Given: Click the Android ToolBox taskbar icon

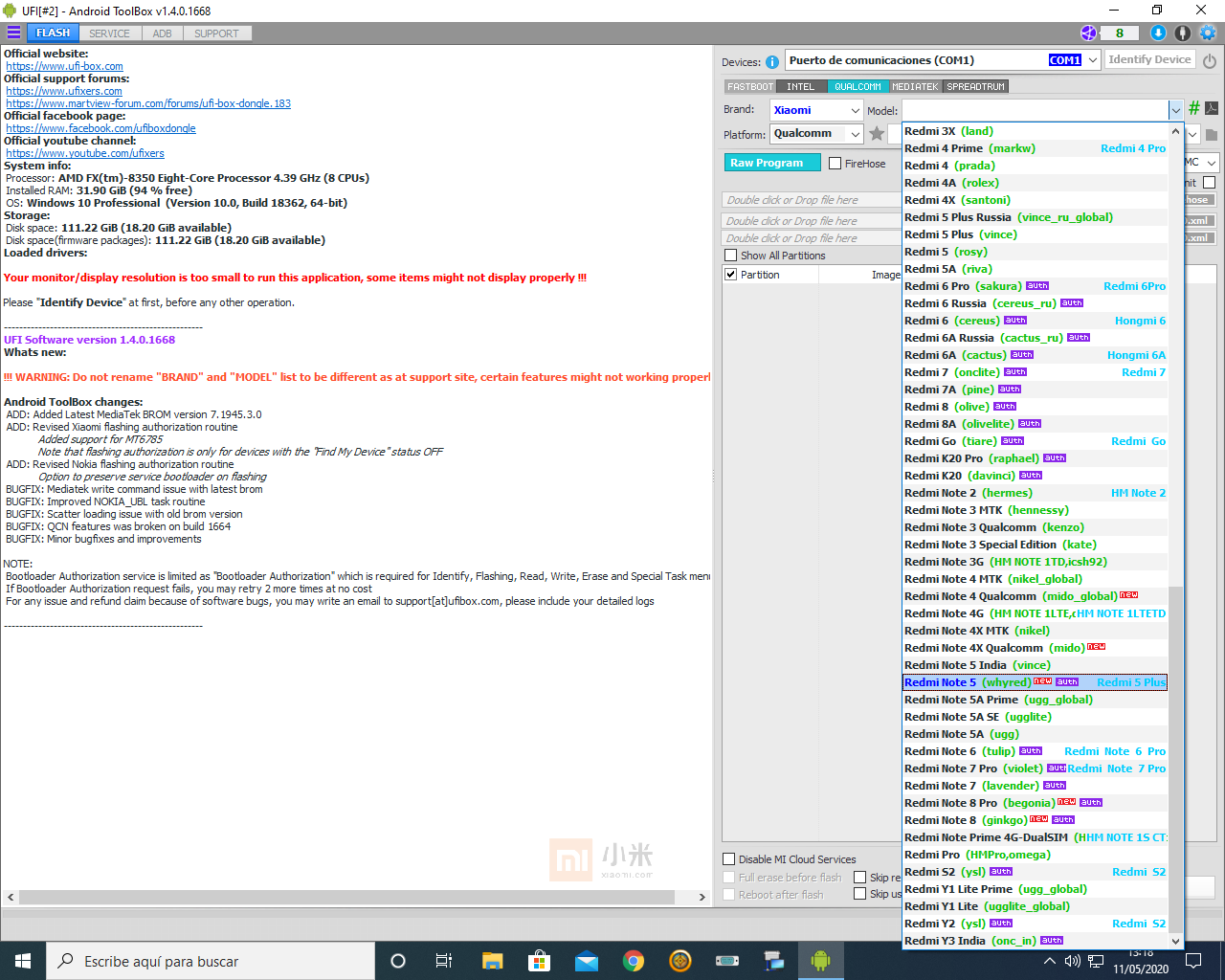Looking at the screenshot, I should [x=820, y=961].
